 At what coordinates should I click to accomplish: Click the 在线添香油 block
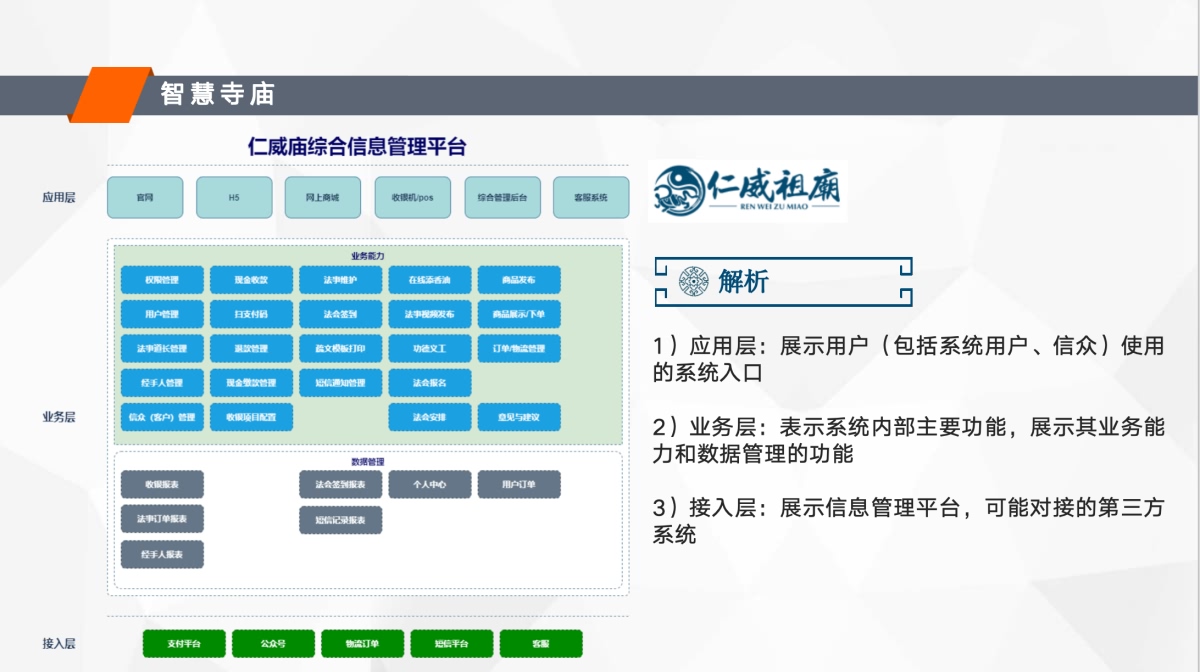(429, 280)
